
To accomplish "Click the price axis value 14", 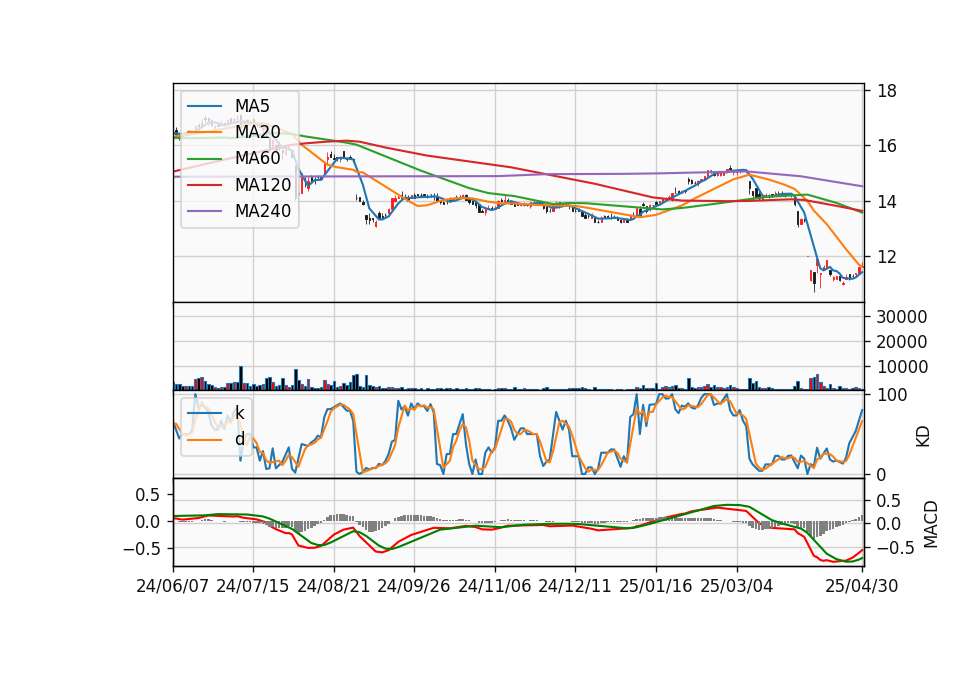I will pos(887,202).
